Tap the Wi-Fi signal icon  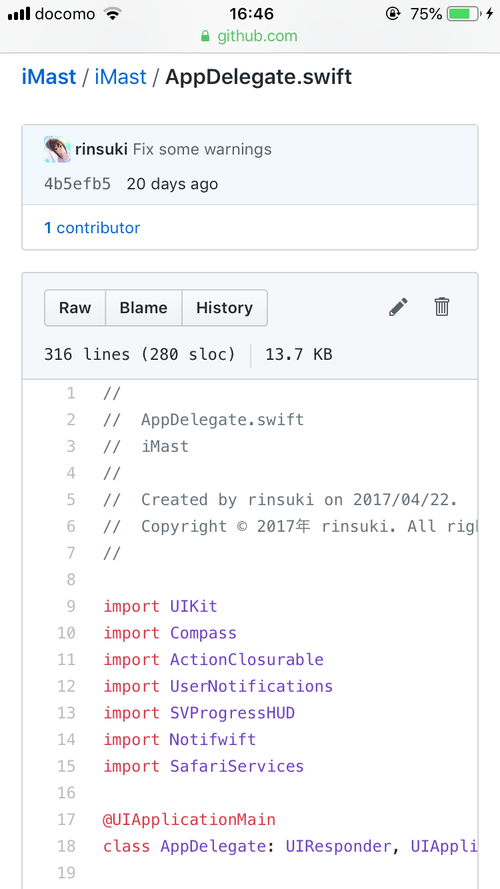(113, 14)
